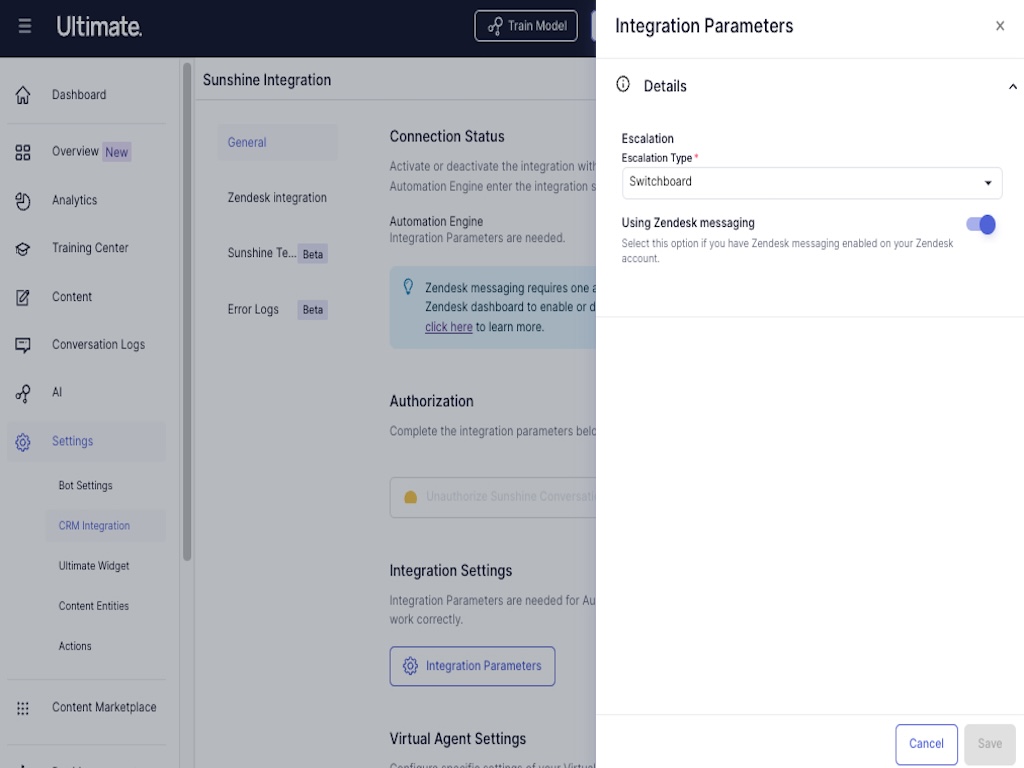This screenshot has height=768, width=1024.
Task: Close the Integration Parameters panel
Action: tap(999, 26)
